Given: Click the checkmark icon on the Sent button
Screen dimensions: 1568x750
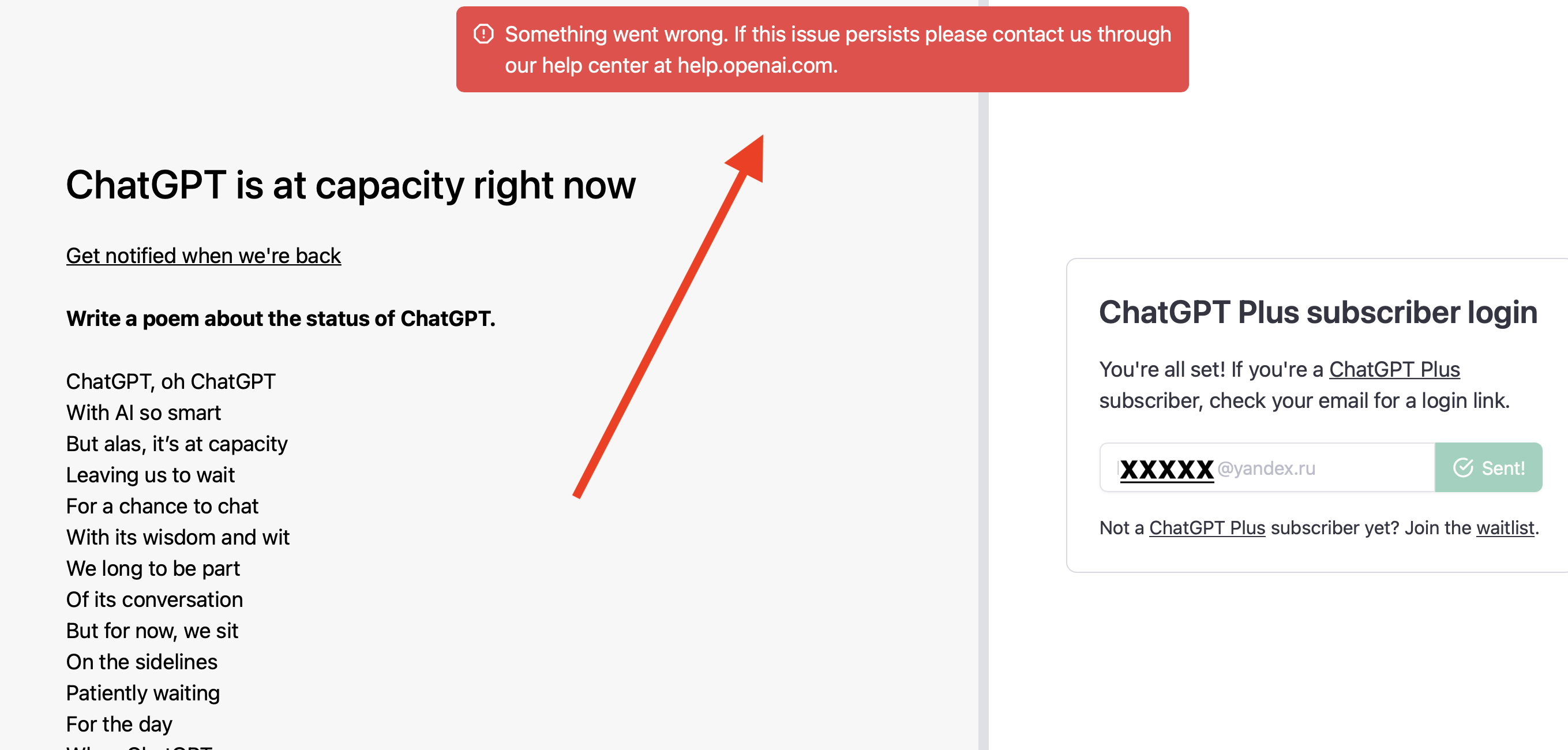Looking at the screenshot, I should click(1462, 467).
